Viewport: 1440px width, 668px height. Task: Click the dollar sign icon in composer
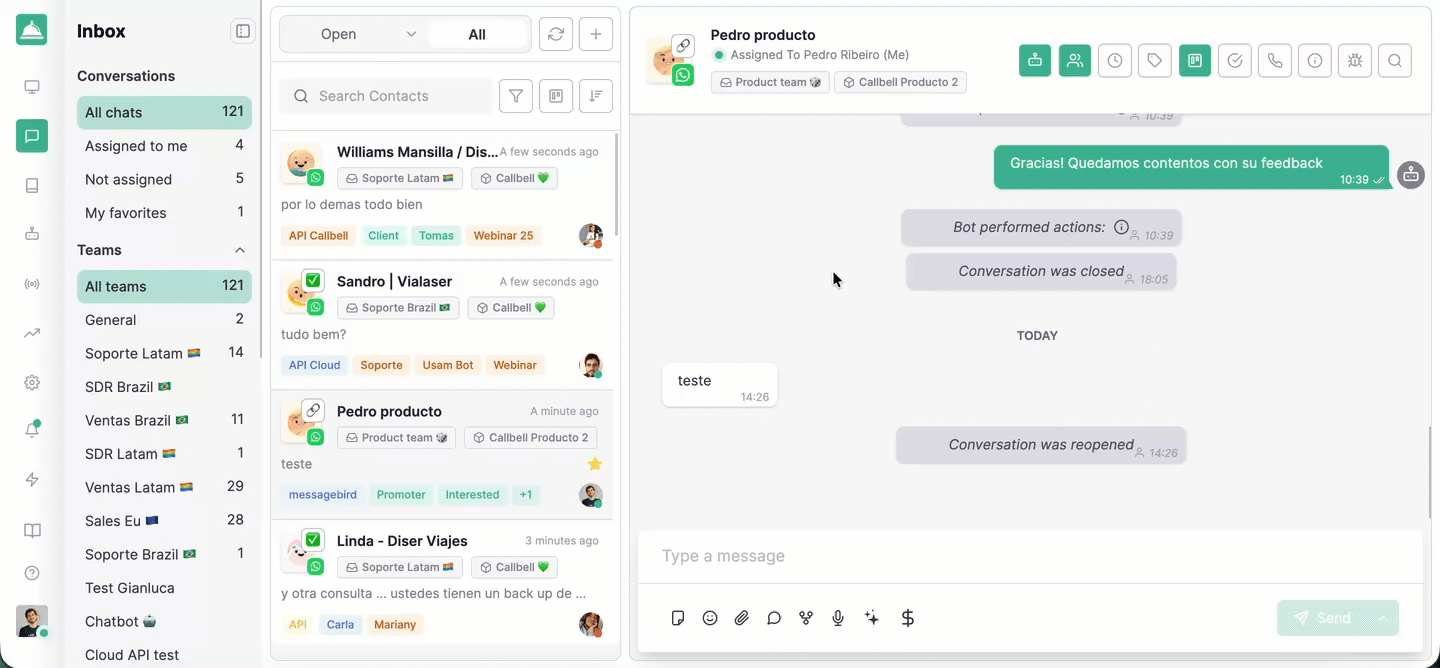(x=908, y=618)
